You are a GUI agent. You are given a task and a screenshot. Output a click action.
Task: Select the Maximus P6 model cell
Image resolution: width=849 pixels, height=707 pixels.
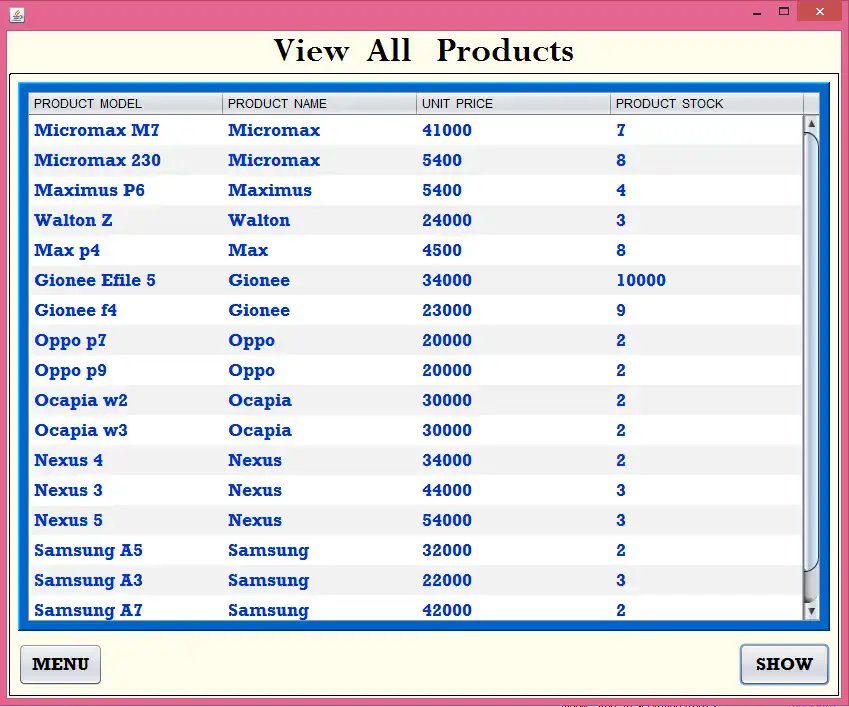(x=126, y=190)
